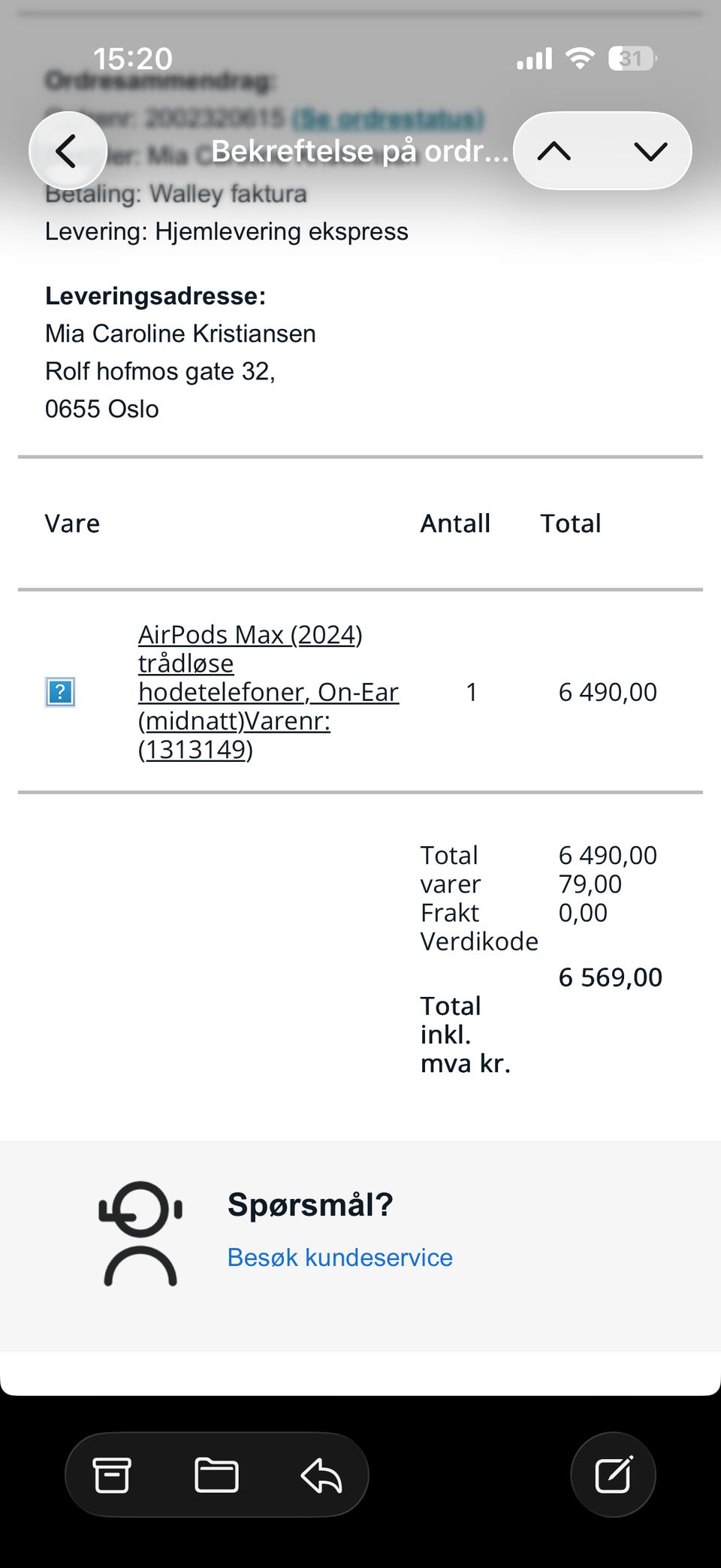This screenshot has height=1568, width=721.
Task: Tap the Se ordrestatus link
Action: point(388,119)
